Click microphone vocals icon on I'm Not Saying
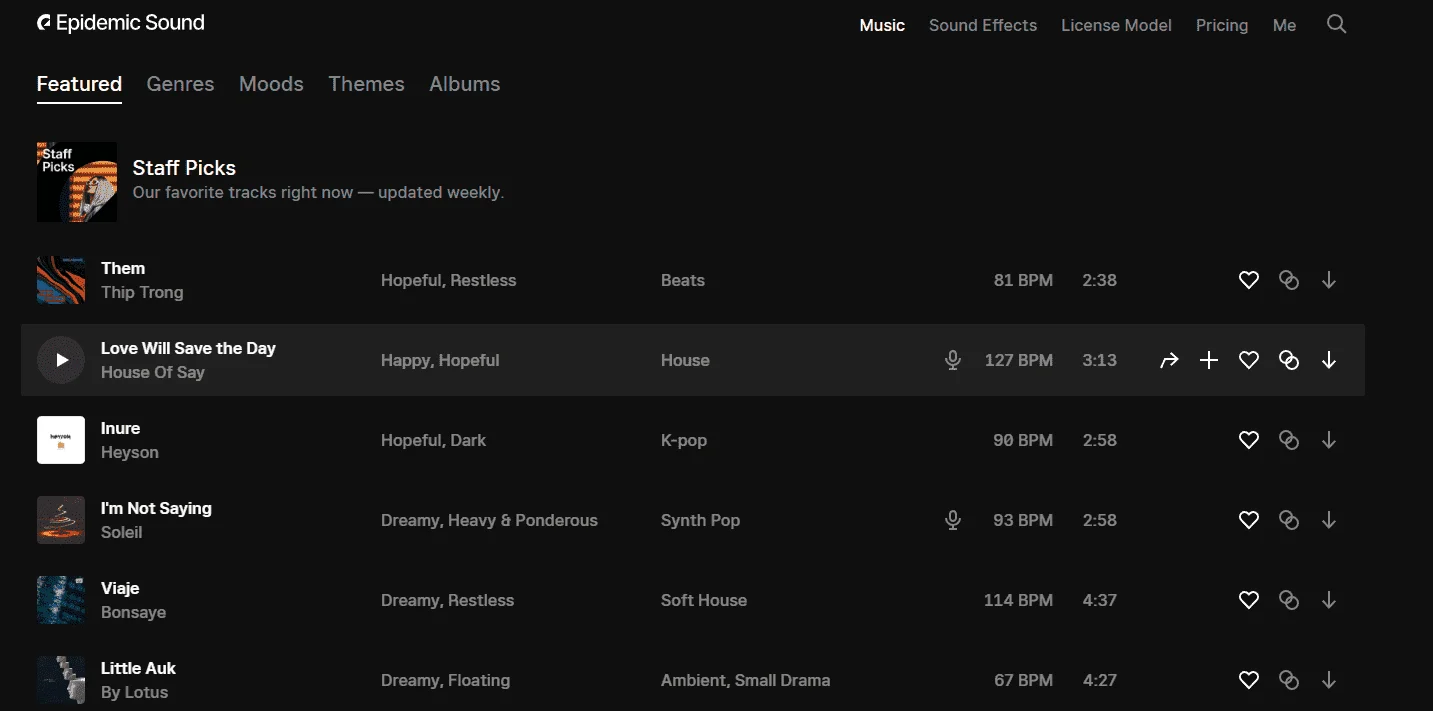The height and width of the screenshot is (711, 1433). [953, 520]
